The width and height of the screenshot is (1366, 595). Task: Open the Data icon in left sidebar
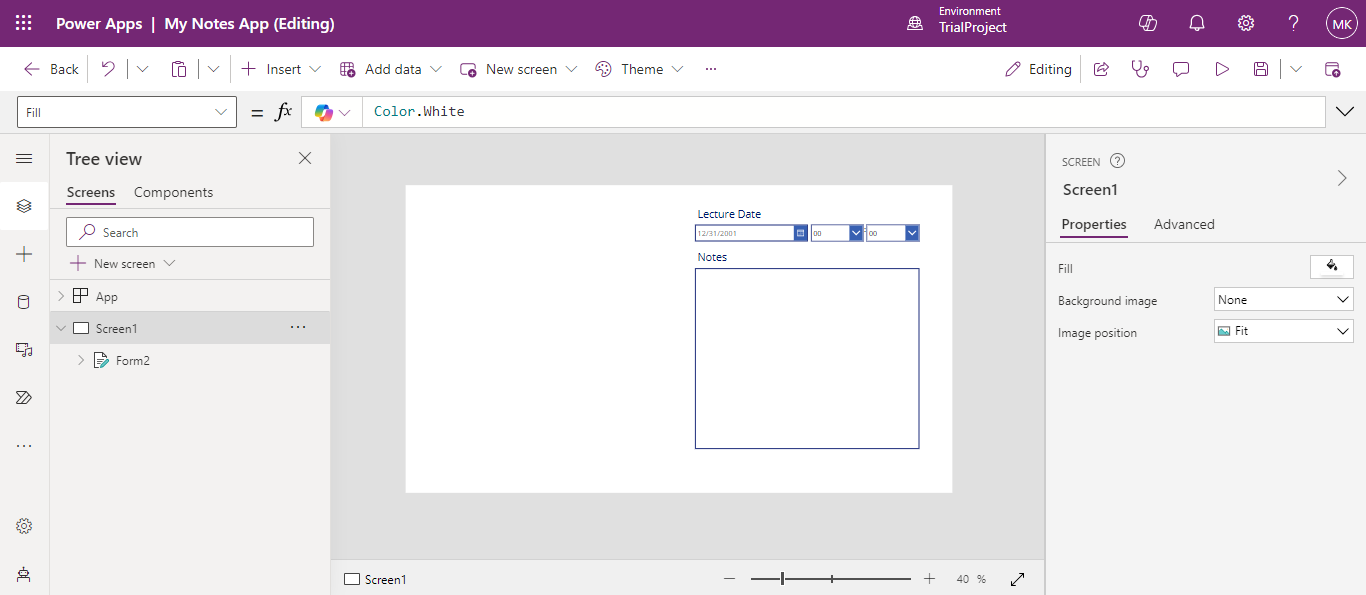pyautogui.click(x=24, y=302)
